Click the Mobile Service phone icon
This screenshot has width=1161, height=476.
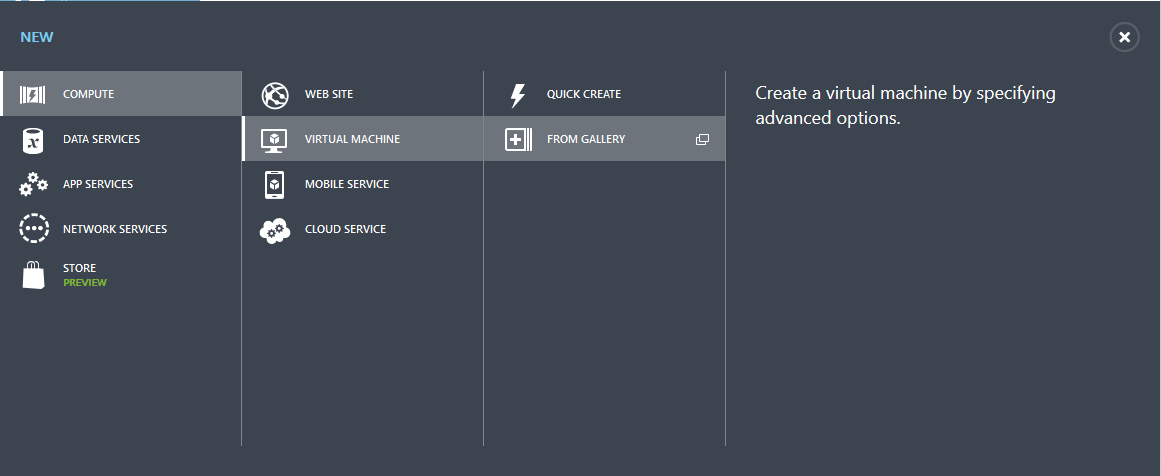(274, 184)
